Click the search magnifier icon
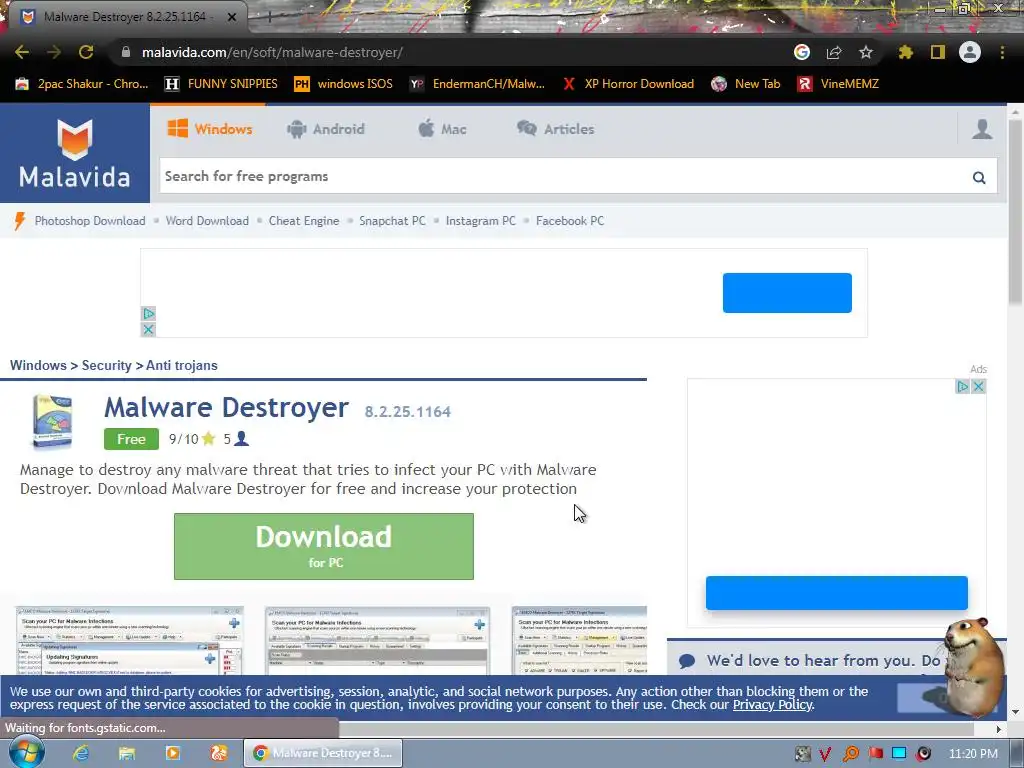The height and width of the screenshot is (768, 1024). click(979, 177)
